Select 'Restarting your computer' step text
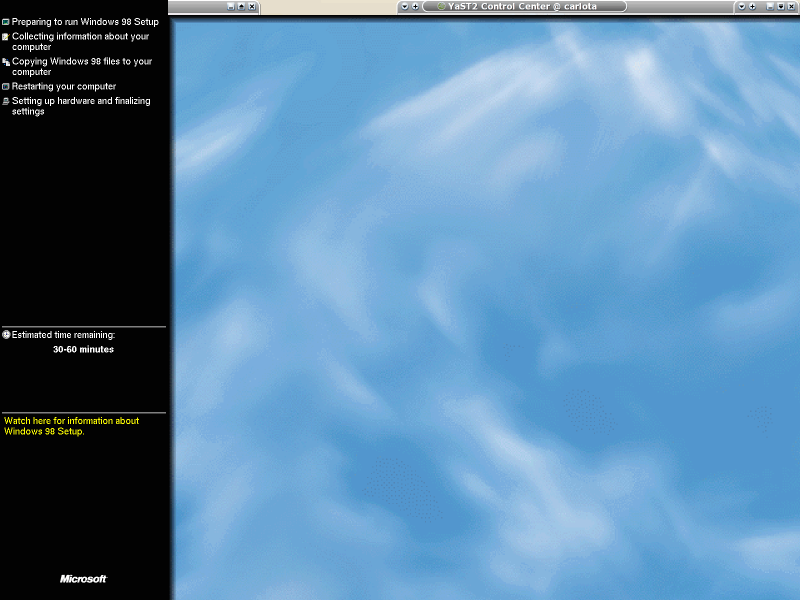This screenshot has width=800, height=600. 64,86
